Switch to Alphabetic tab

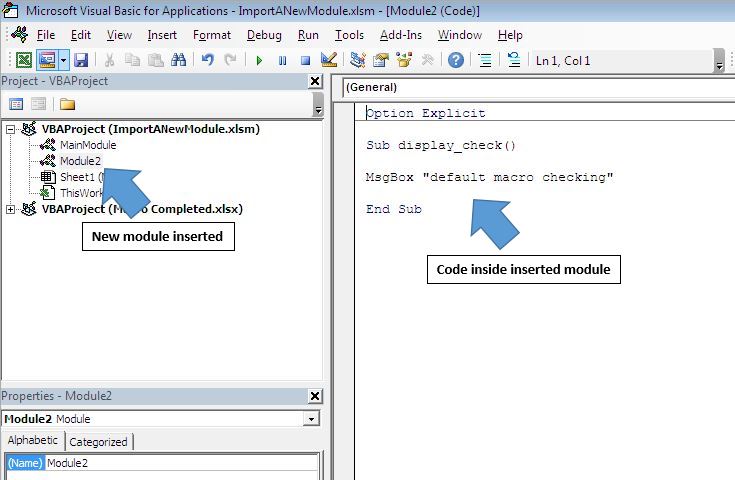tap(33, 440)
